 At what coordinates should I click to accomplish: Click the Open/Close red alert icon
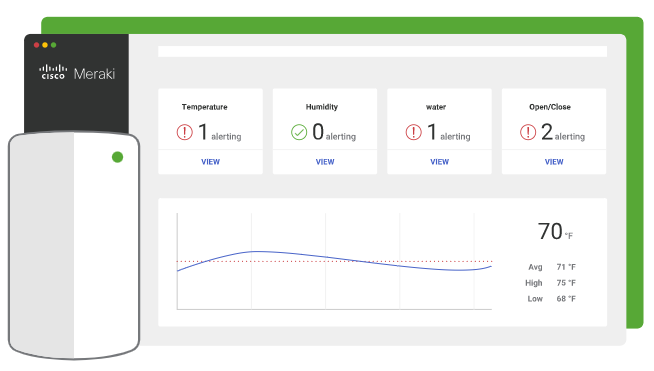pos(528,132)
